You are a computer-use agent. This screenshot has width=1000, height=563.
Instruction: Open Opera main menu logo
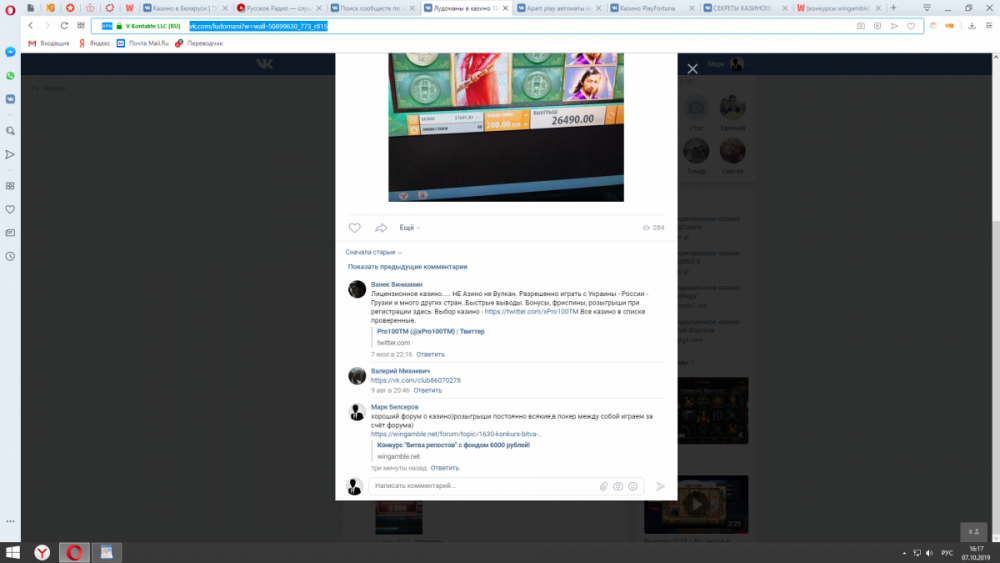(x=10, y=10)
